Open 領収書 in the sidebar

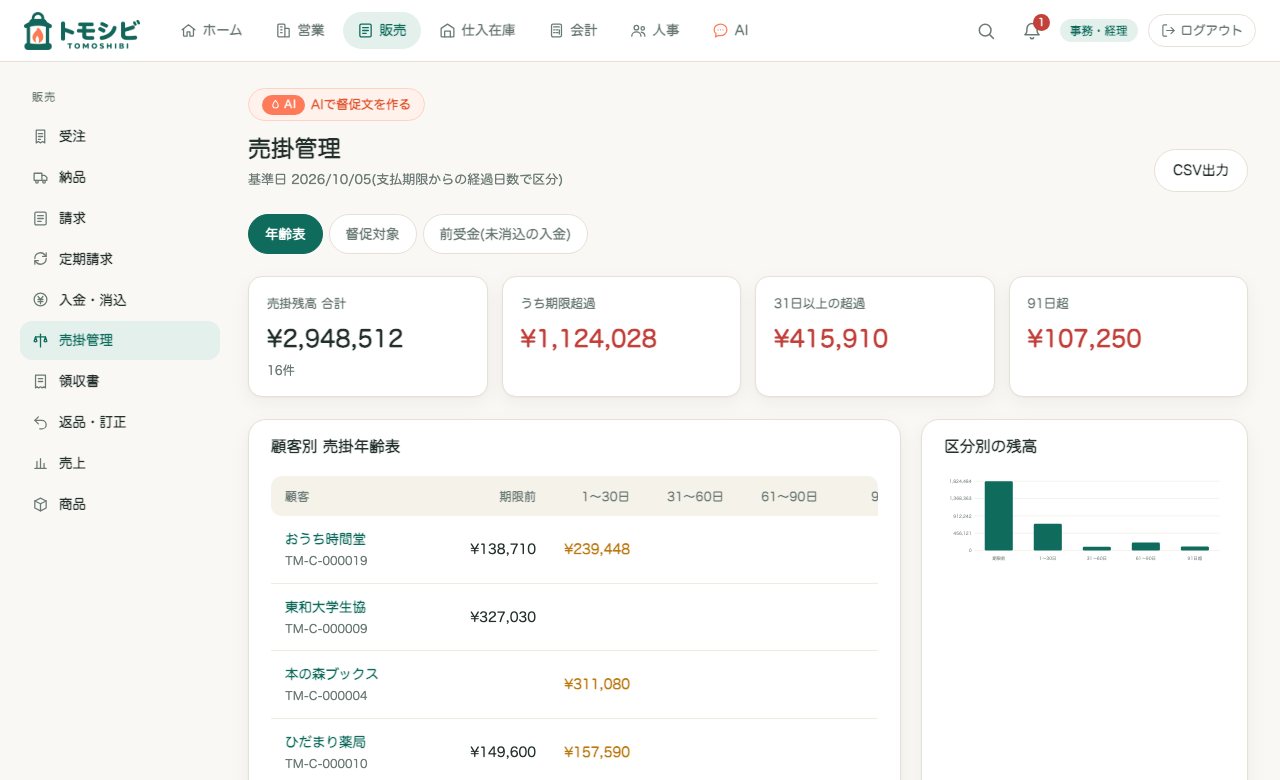click(120, 381)
